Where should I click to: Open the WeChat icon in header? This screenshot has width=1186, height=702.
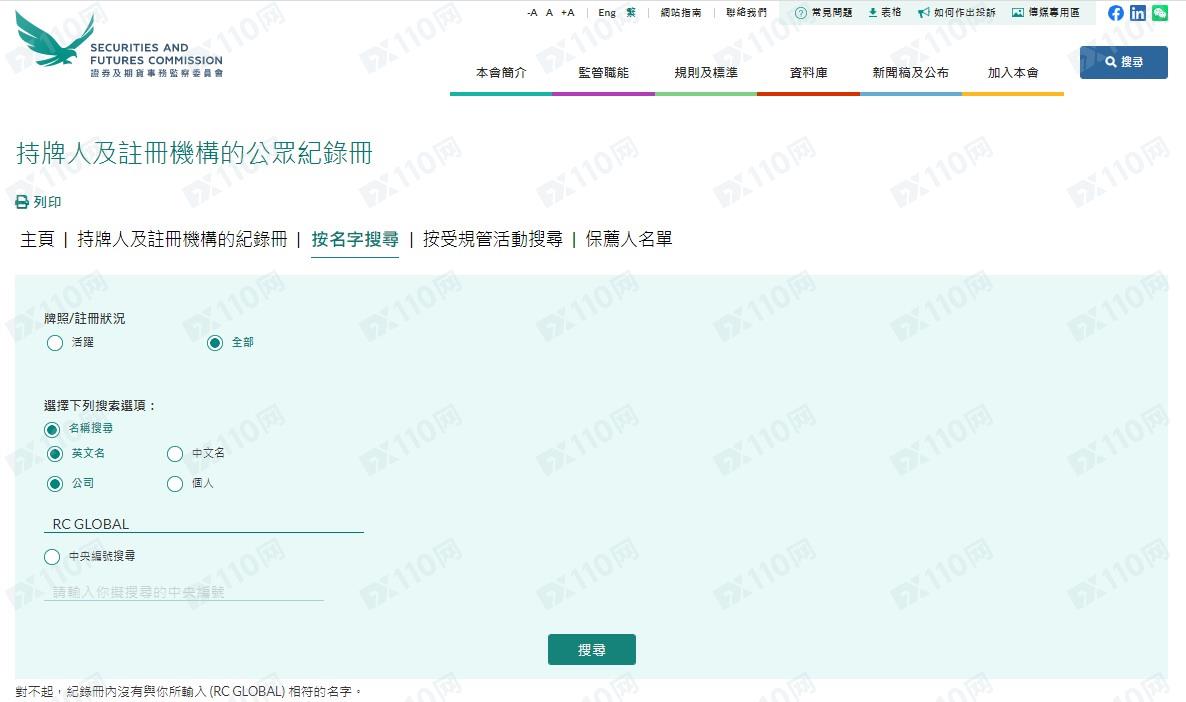click(x=1160, y=13)
